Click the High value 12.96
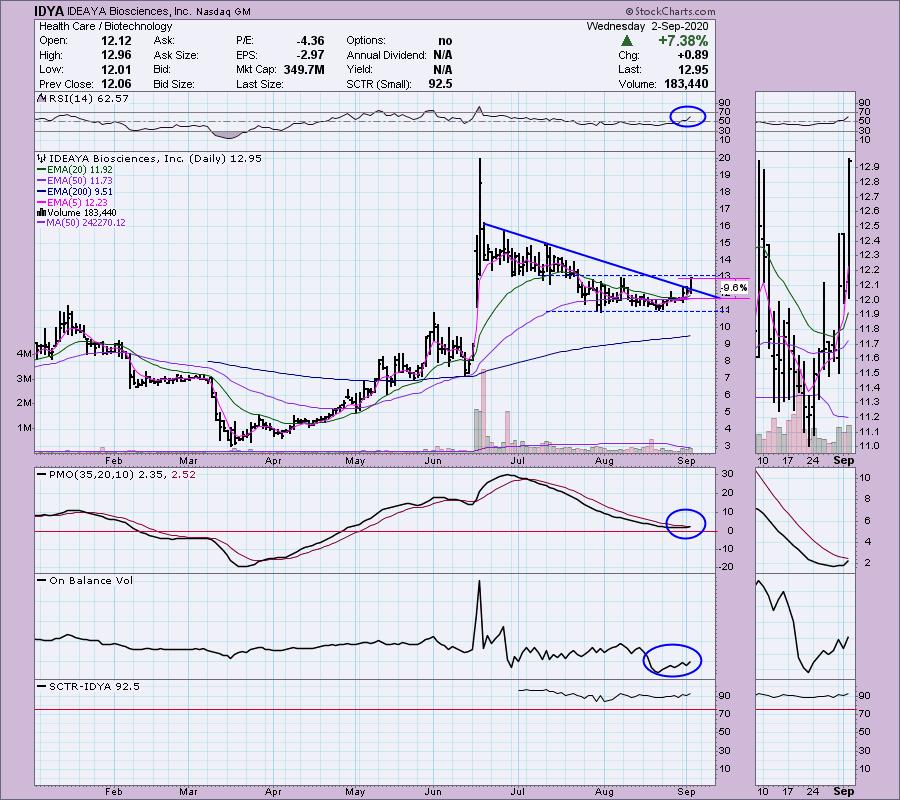 (x=116, y=55)
